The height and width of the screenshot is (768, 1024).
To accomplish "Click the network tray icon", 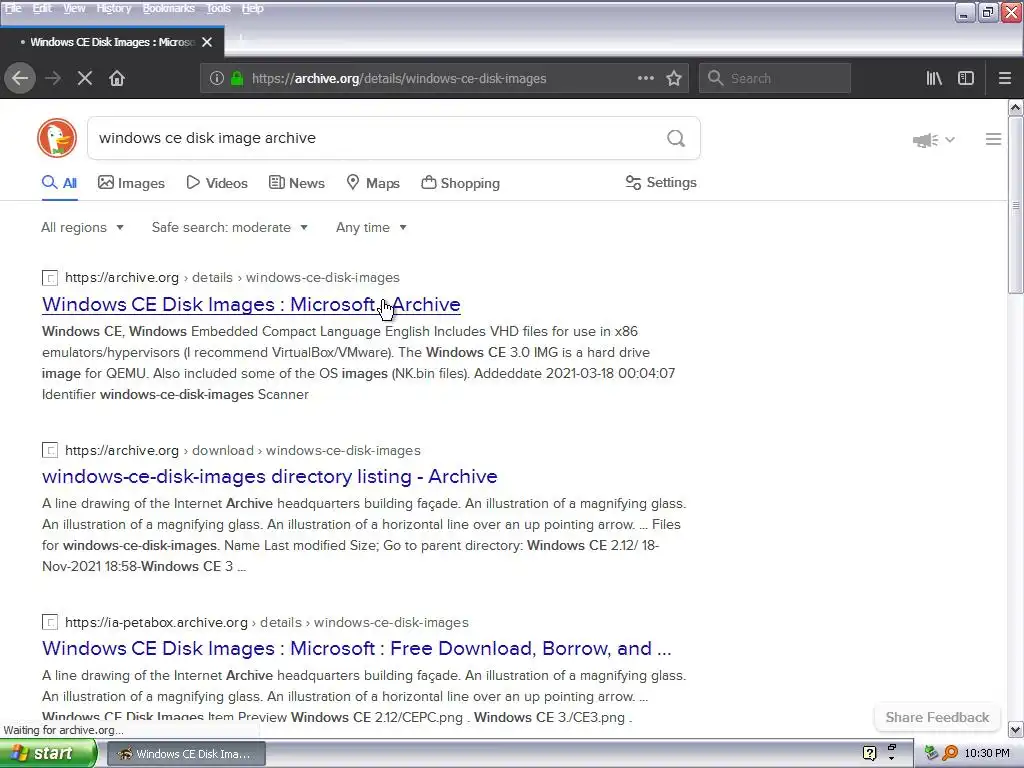I will [931, 754].
